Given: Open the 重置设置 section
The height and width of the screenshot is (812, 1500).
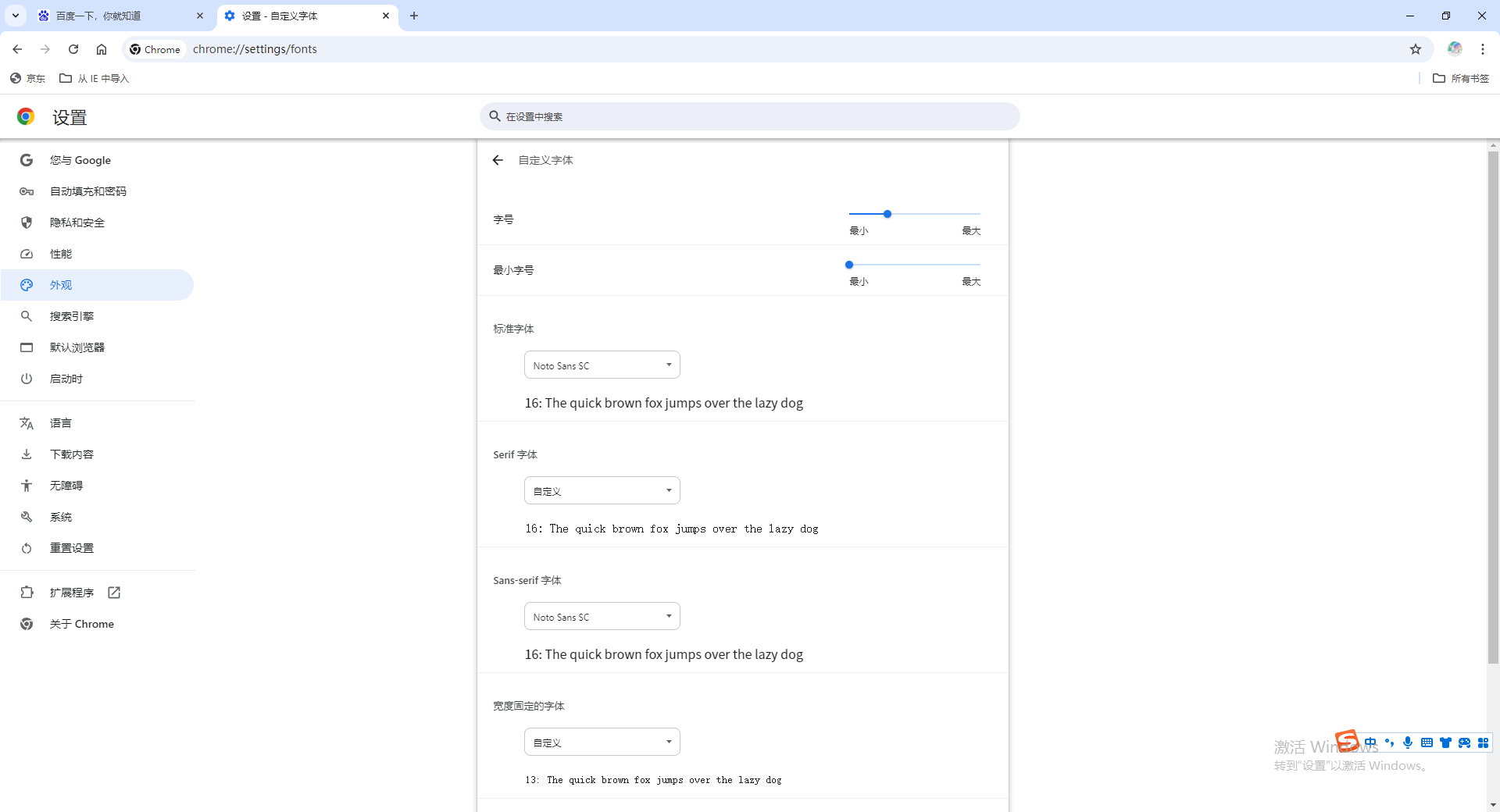Looking at the screenshot, I should [x=97, y=548].
